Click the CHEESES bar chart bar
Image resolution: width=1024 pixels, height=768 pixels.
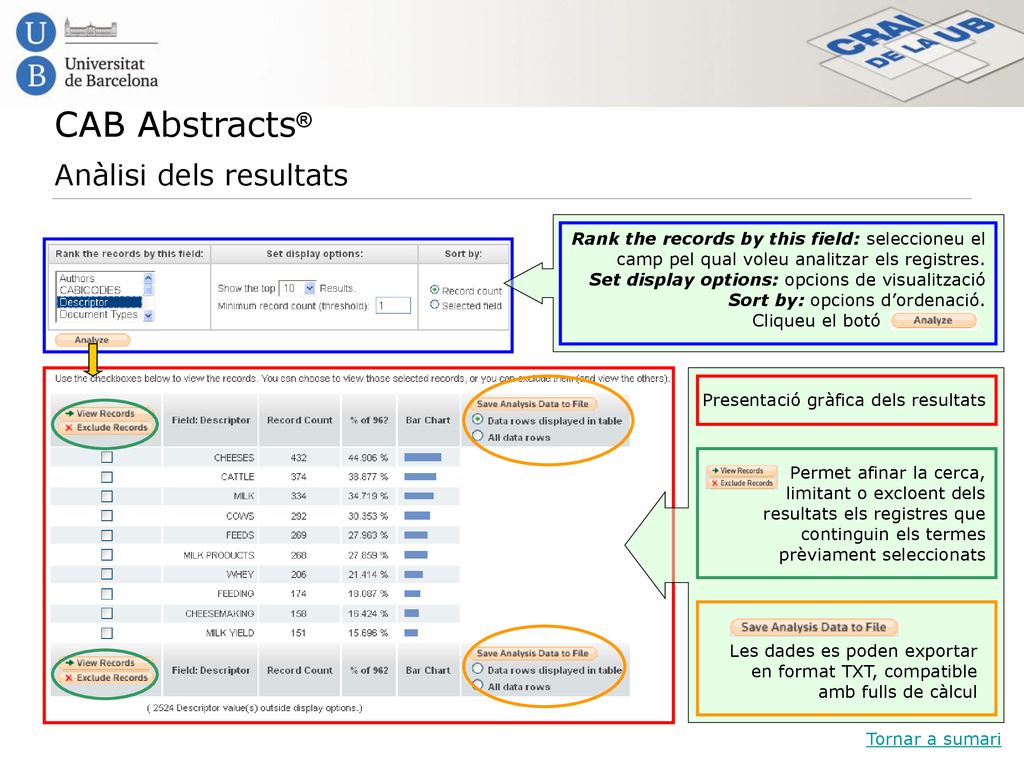tap(423, 457)
